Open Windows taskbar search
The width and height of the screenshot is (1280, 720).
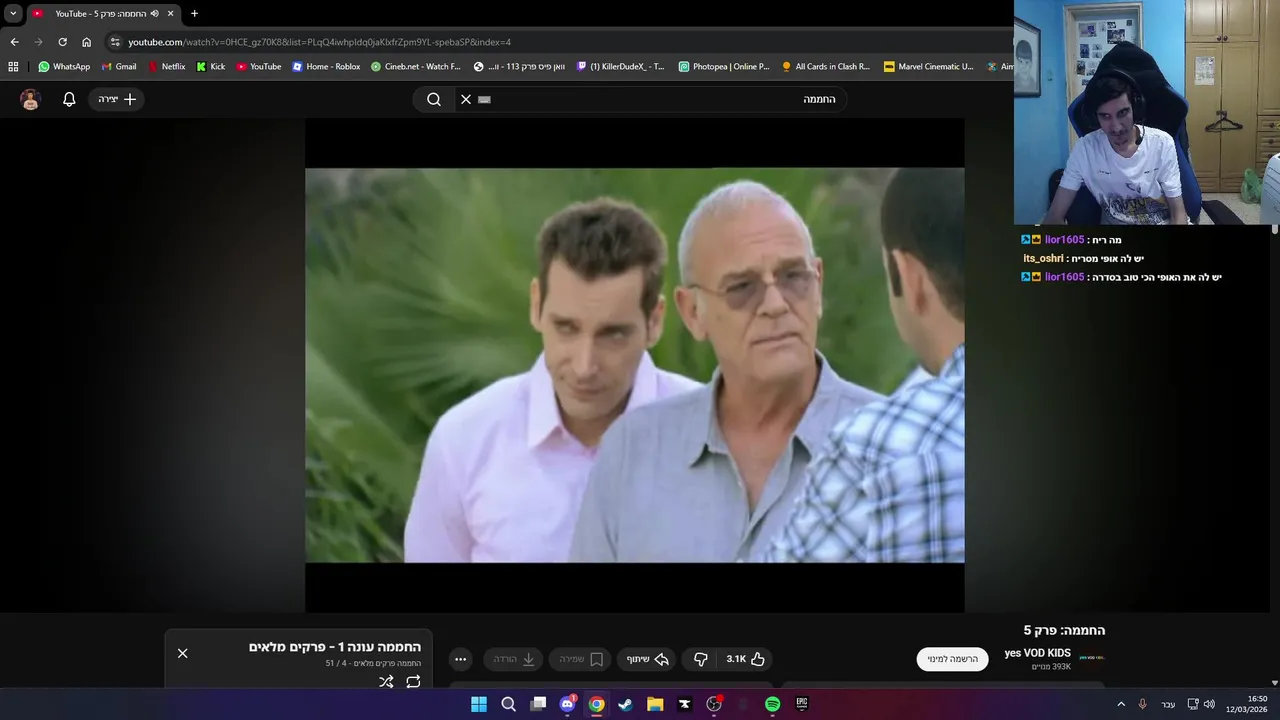pos(508,704)
